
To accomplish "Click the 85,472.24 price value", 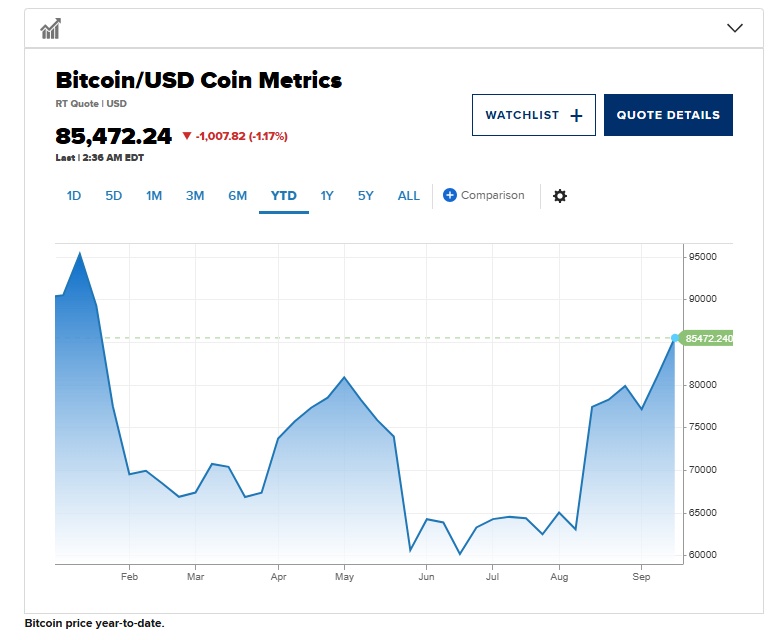I will (x=114, y=136).
